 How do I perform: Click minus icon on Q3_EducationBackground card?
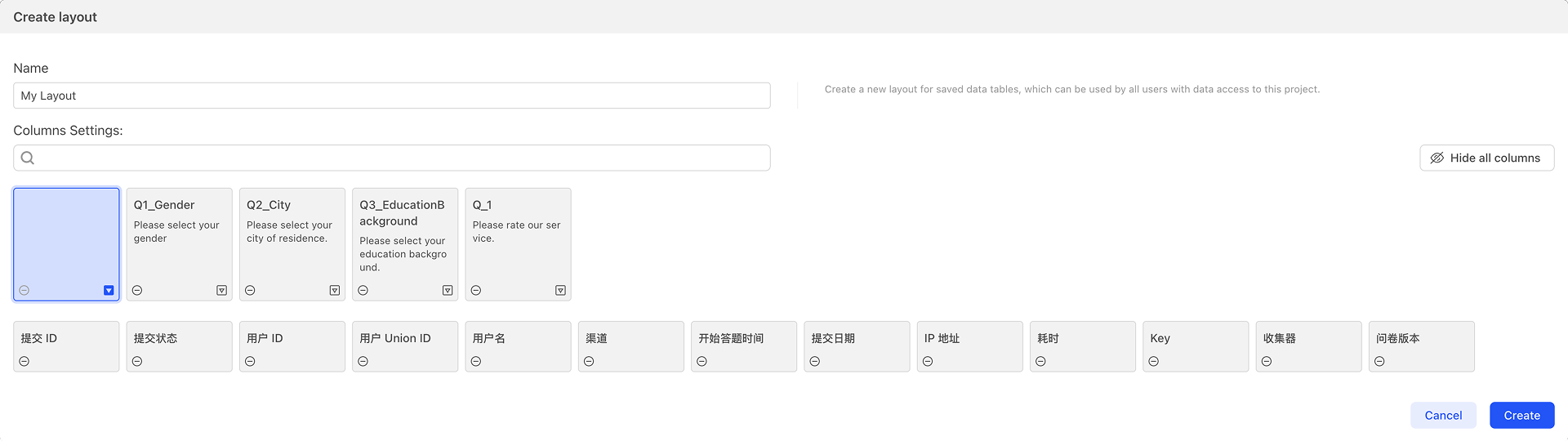point(363,291)
